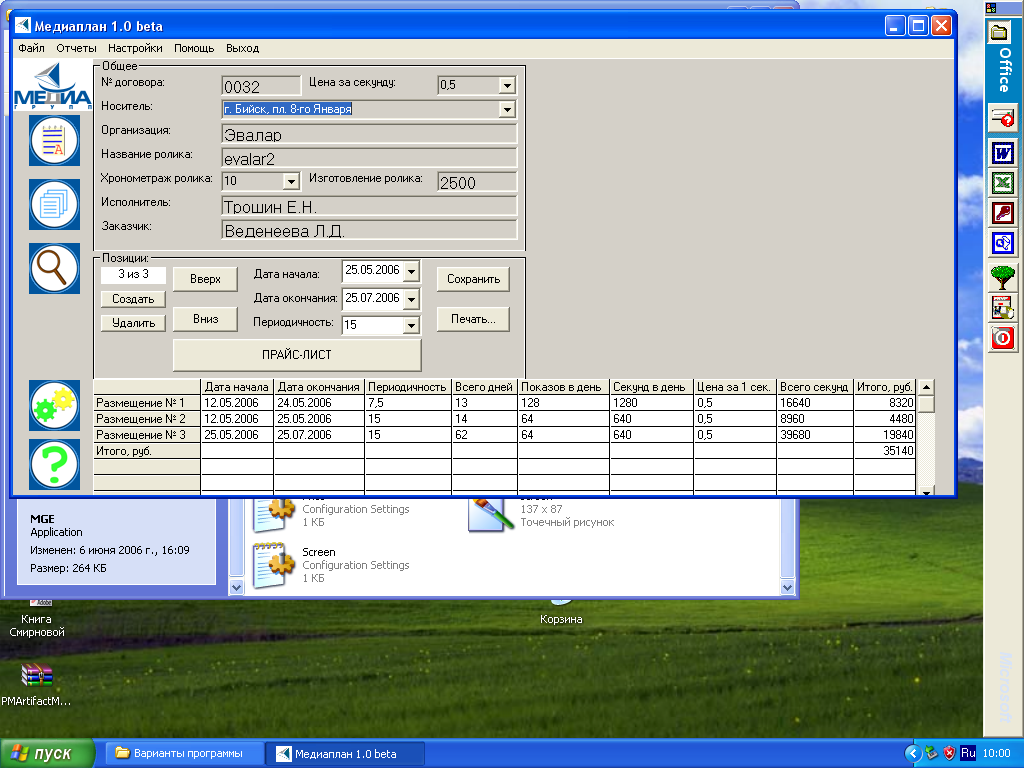Open settings via the gears icon
The width and height of the screenshot is (1024, 768).
tap(54, 405)
